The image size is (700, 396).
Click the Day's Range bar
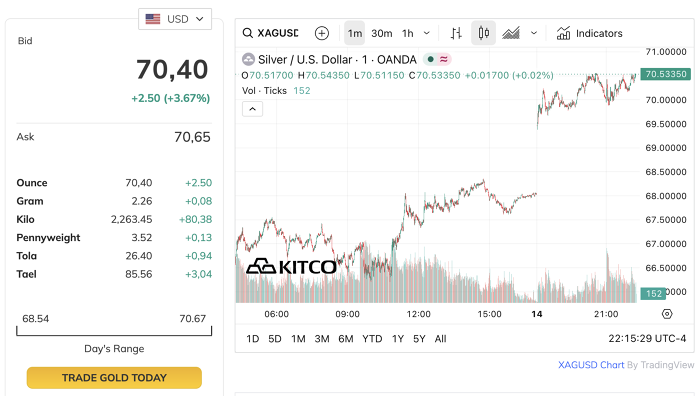coord(114,331)
